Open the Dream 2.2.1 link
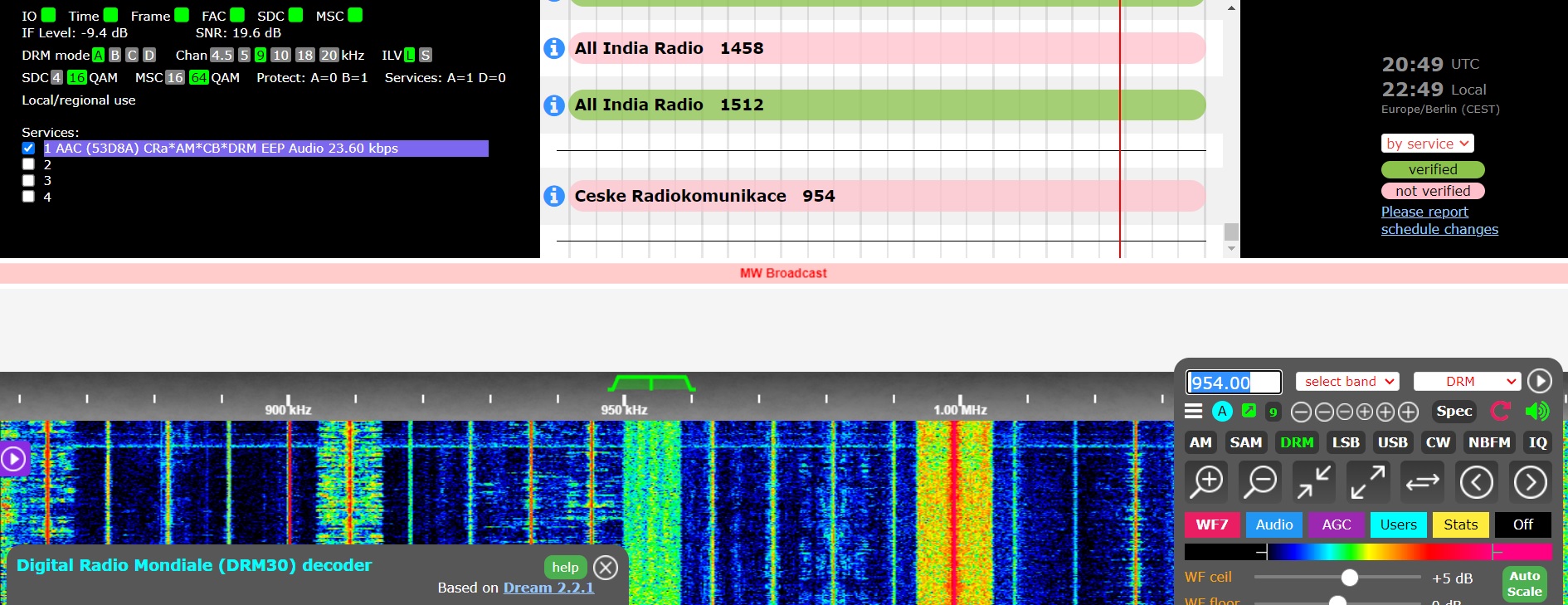 [x=548, y=588]
